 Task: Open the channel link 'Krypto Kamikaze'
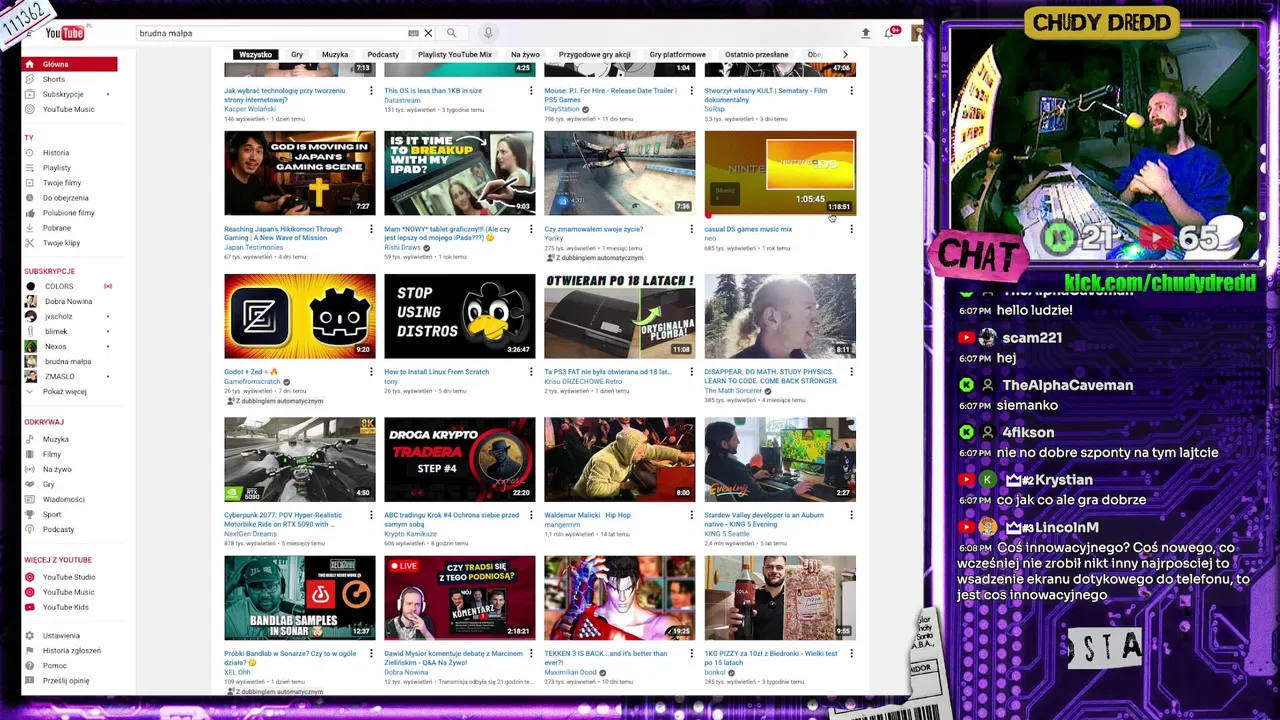coord(410,534)
